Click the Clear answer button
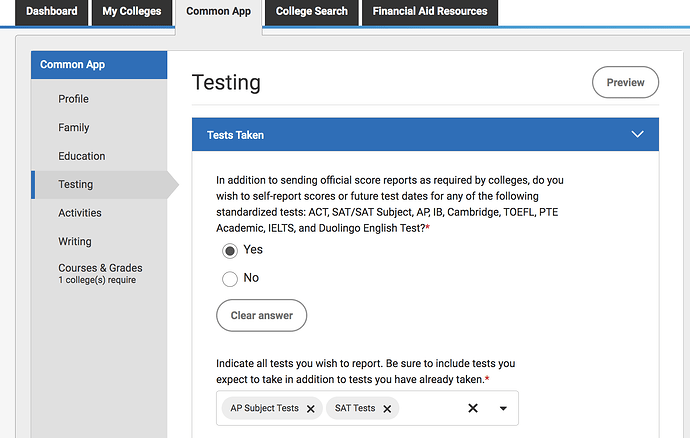 point(261,315)
